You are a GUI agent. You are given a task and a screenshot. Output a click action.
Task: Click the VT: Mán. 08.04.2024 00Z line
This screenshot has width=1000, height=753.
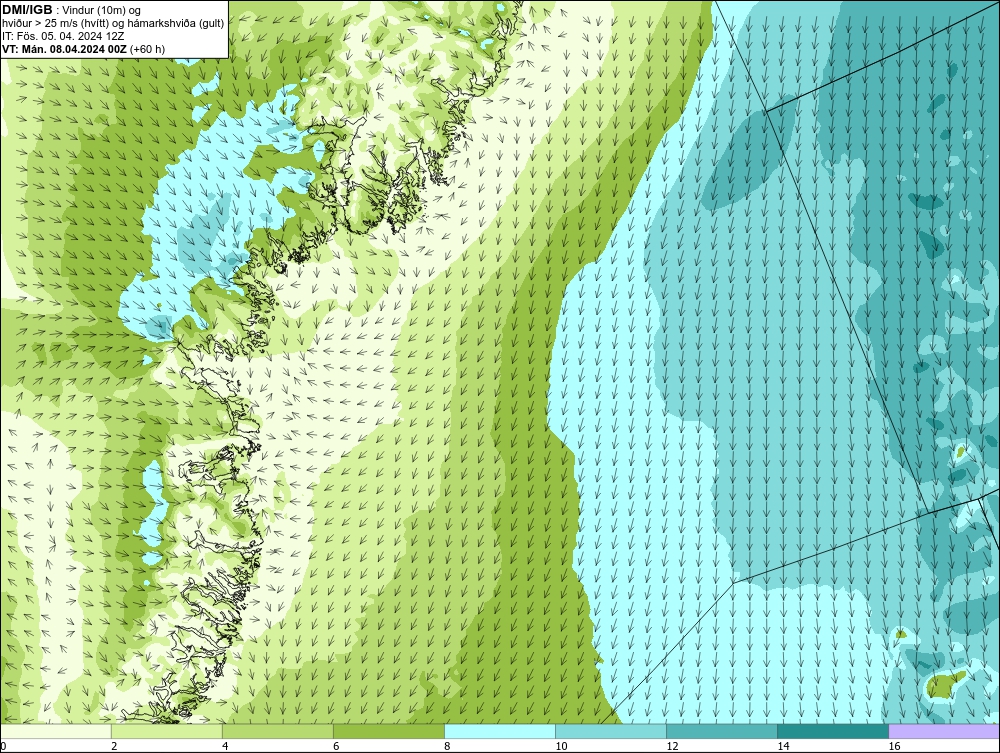(x=83, y=48)
